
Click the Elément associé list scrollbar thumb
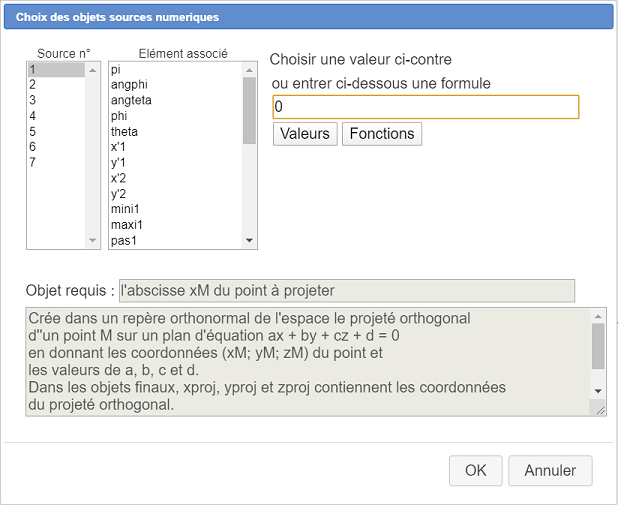click(x=249, y=110)
